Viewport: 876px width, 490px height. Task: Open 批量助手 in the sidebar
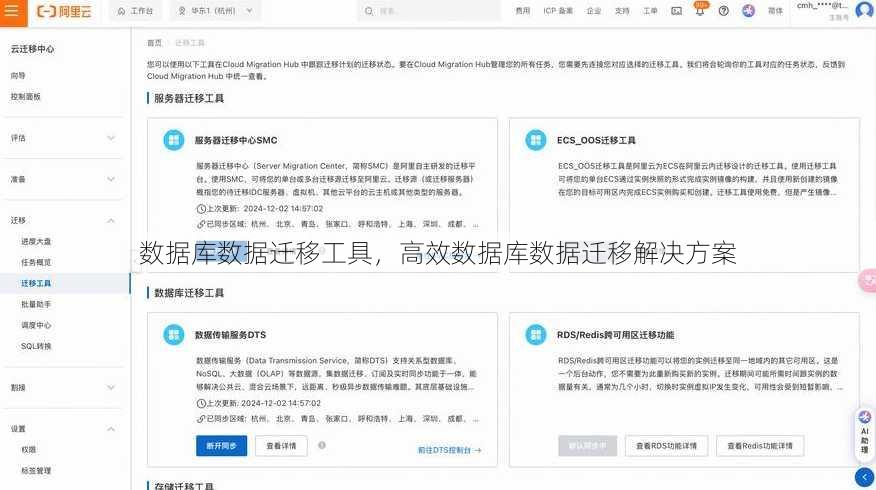coord(36,304)
